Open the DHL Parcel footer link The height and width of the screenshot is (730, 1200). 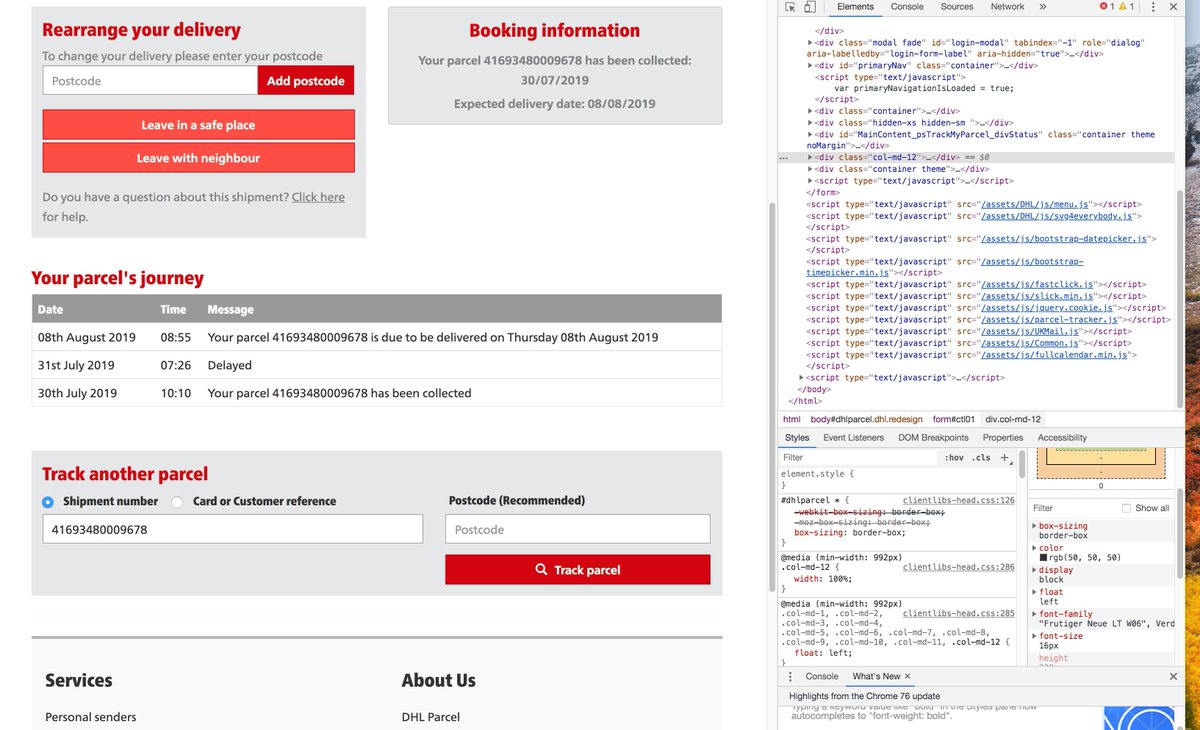[431, 717]
